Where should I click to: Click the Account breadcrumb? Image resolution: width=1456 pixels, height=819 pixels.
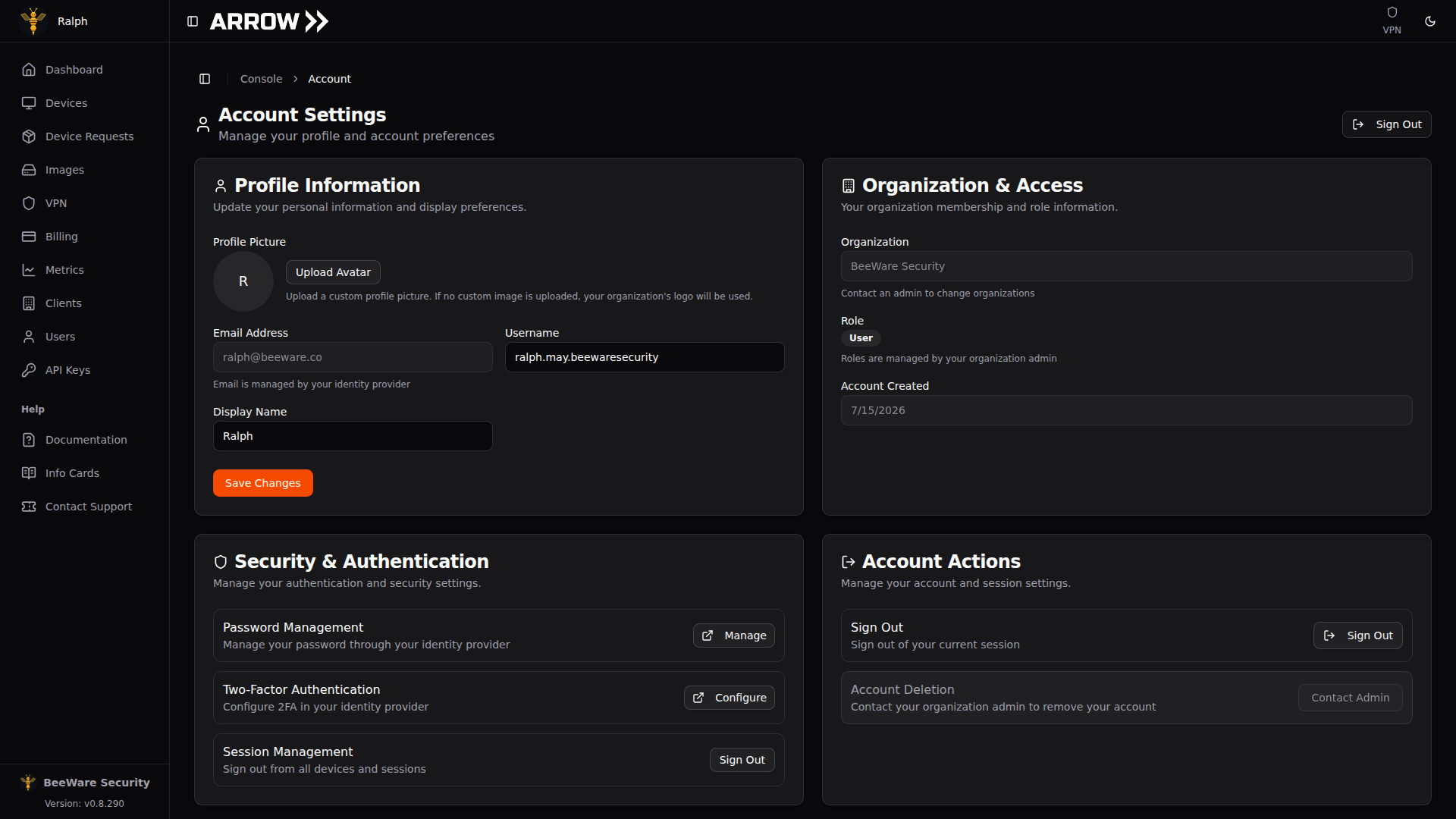pyautogui.click(x=329, y=79)
